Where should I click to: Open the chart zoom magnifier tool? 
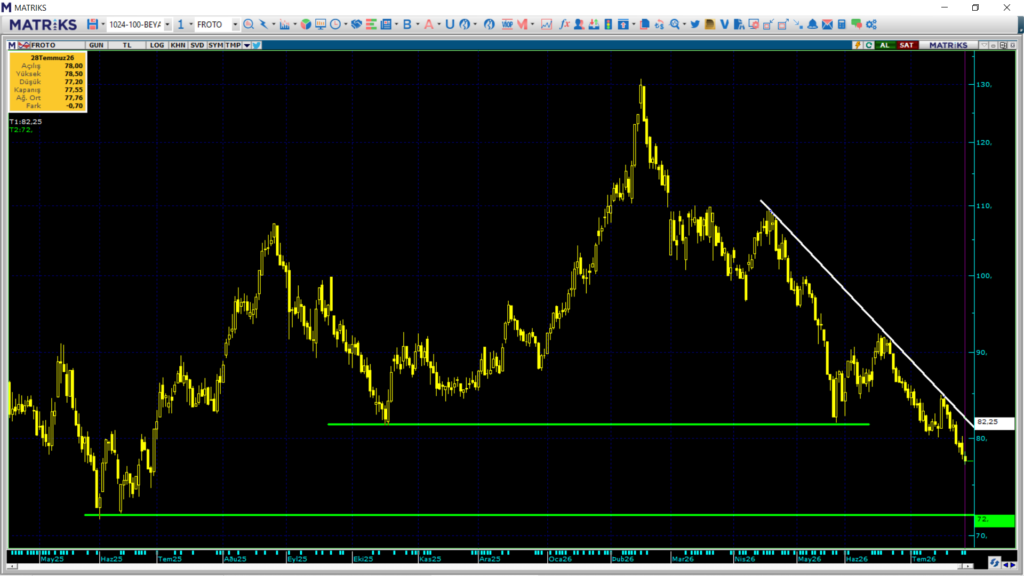pyautogui.click(x=249, y=24)
